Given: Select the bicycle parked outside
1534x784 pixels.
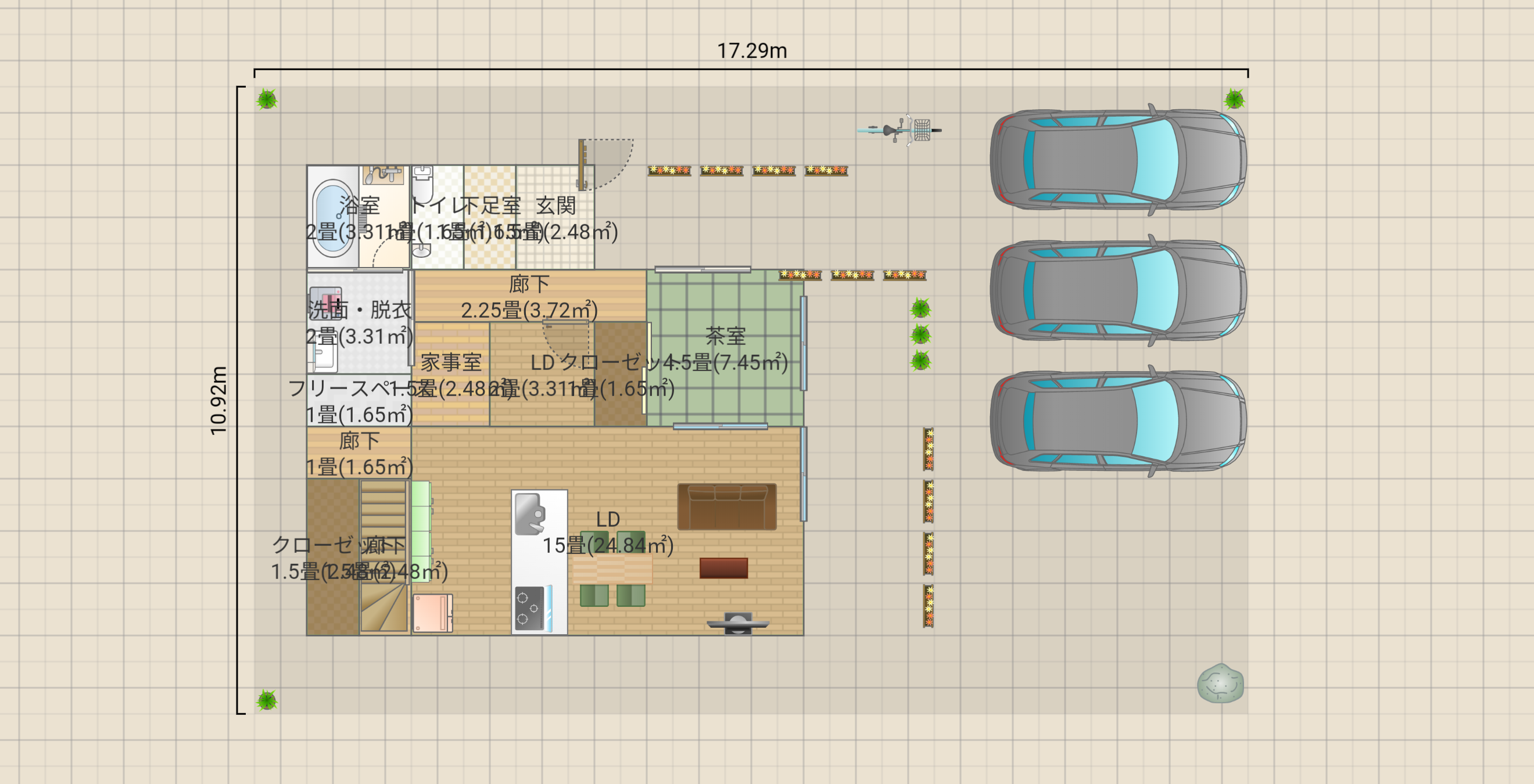Looking at the screenshot, I should point(899,130).
